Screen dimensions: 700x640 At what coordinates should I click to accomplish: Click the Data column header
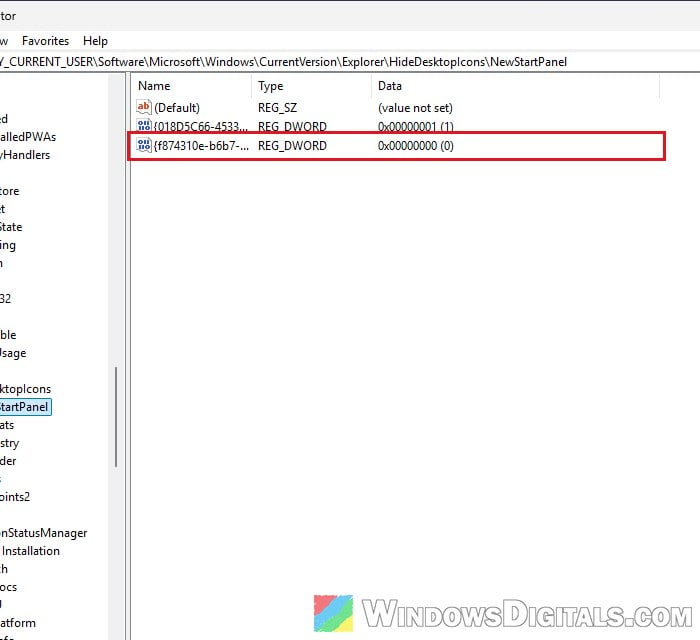point(390,86)
